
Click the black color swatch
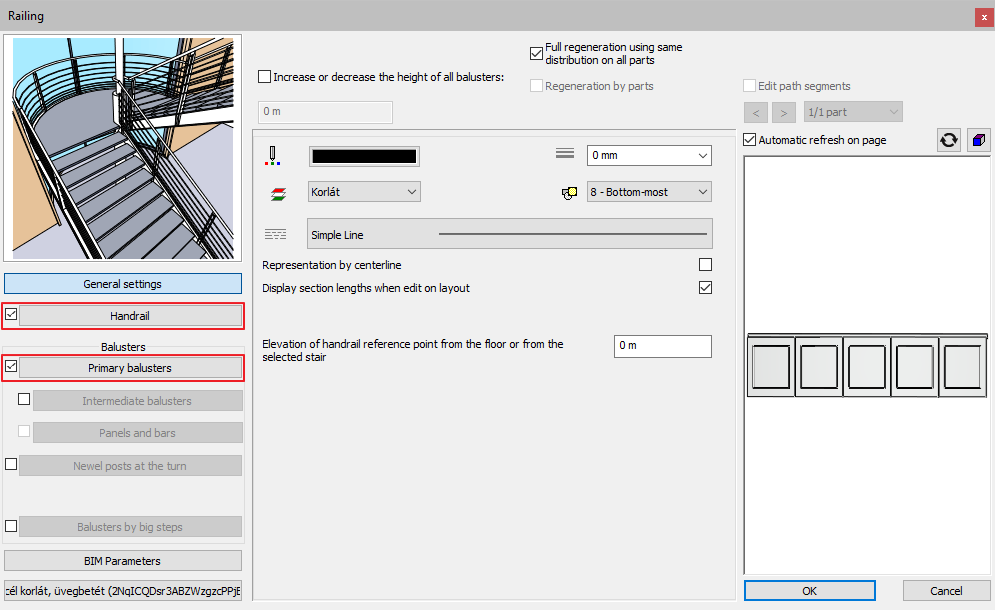[364, 156]
